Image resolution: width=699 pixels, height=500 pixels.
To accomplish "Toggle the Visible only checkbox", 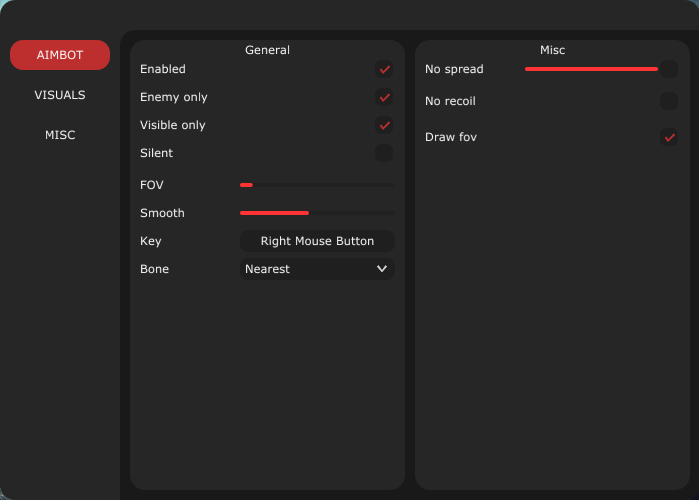I will point(384,125).
